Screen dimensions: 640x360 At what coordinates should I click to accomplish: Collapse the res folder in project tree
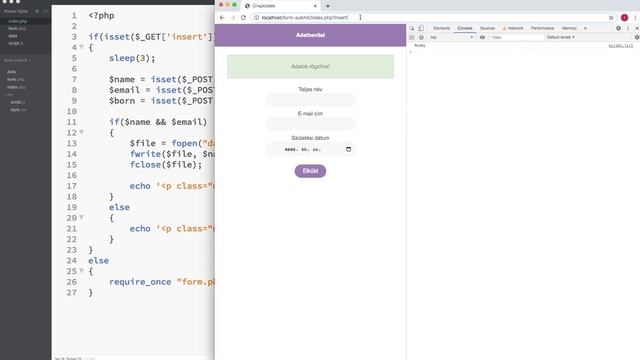[x=9, y=95]
